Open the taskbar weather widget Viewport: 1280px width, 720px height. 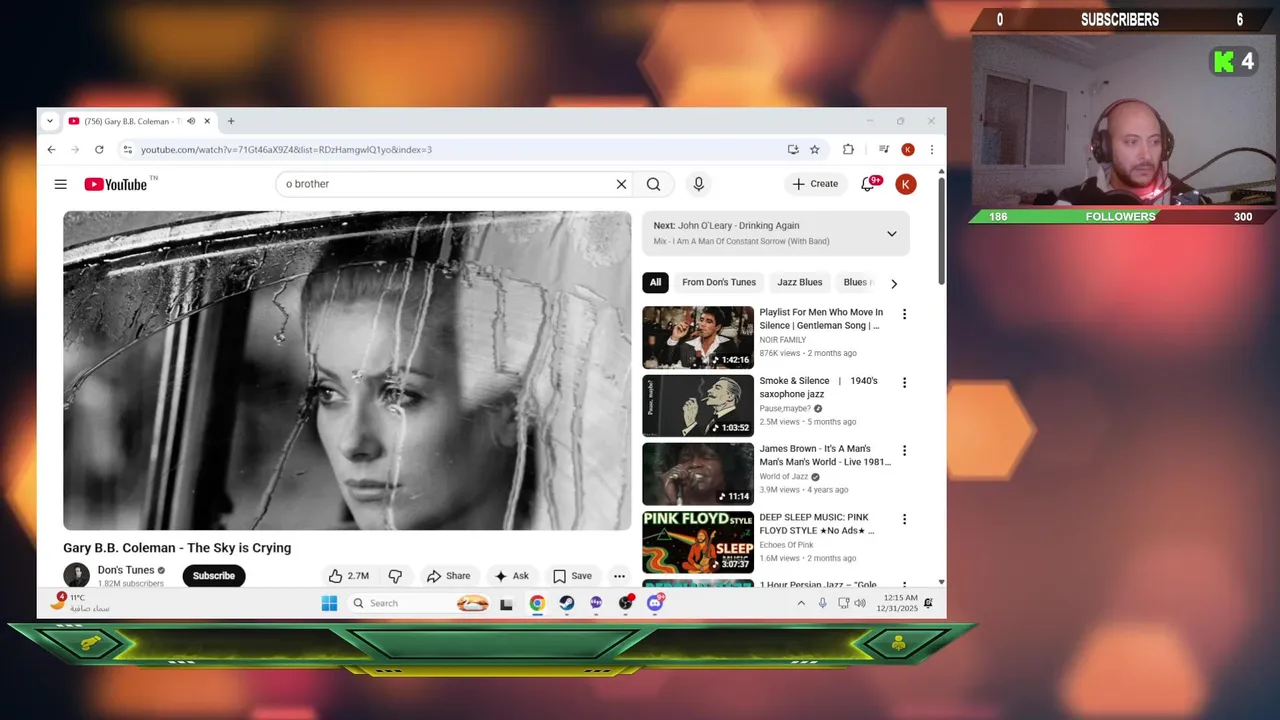pyautogui.click(x=80, y=603)
